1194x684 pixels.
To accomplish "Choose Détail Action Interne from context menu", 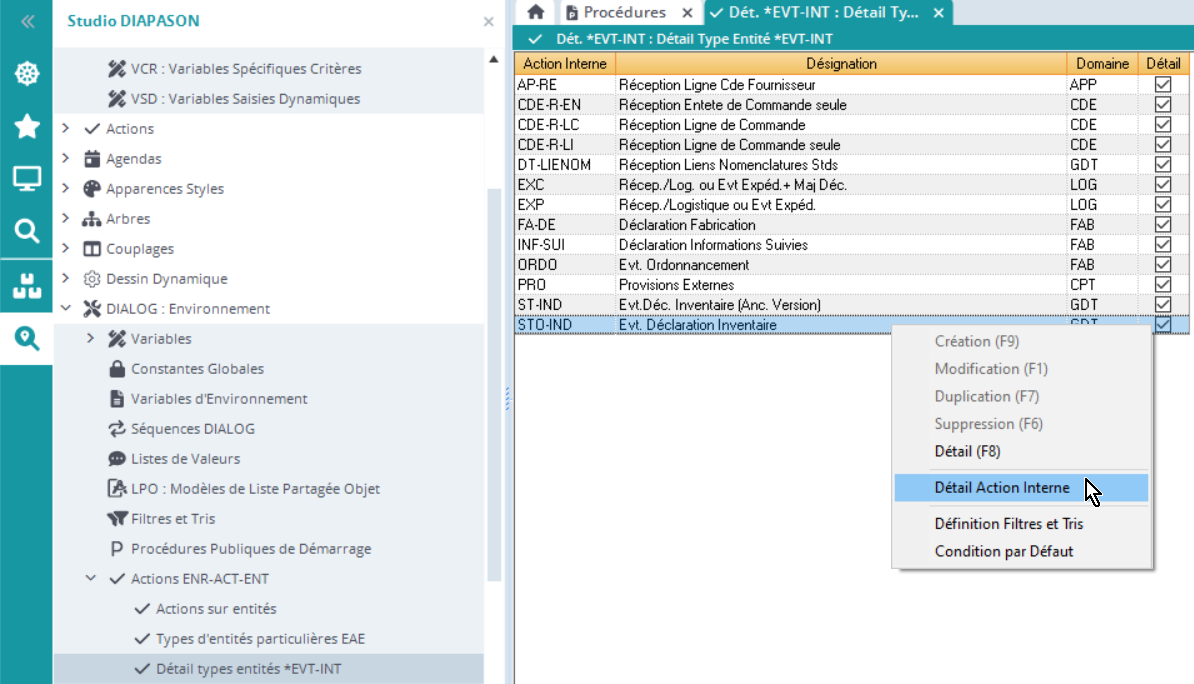I will point(1001,488).
